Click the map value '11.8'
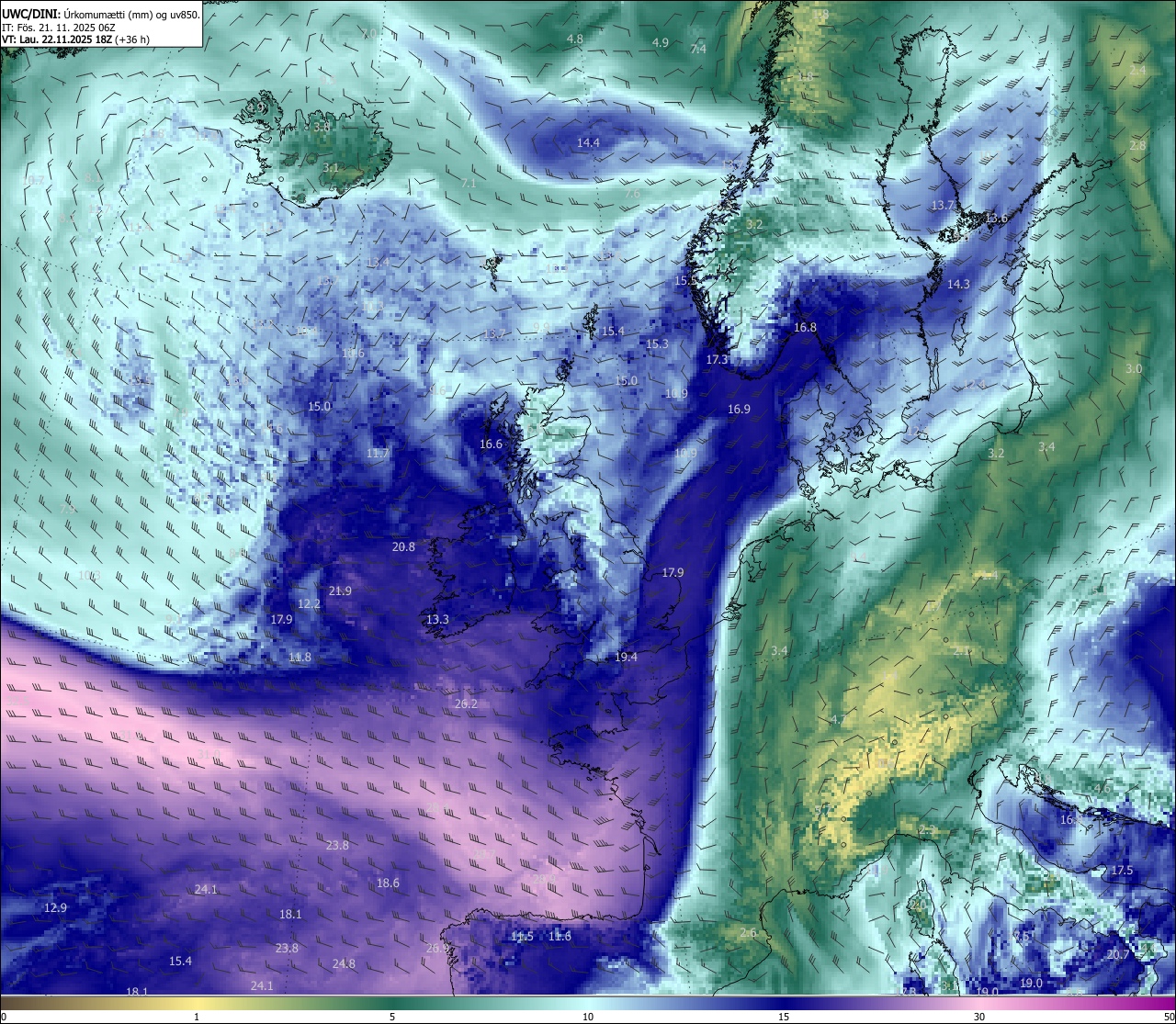 [x=300, y=658]
